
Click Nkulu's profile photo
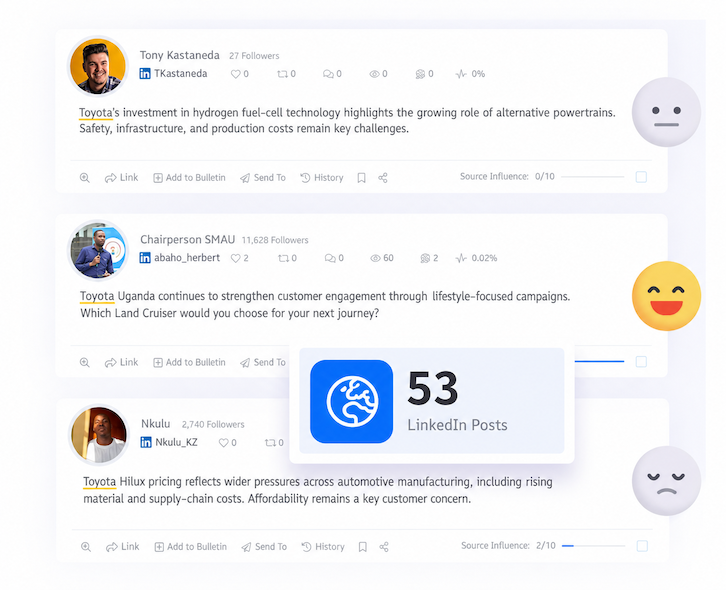tap(99, 435)
